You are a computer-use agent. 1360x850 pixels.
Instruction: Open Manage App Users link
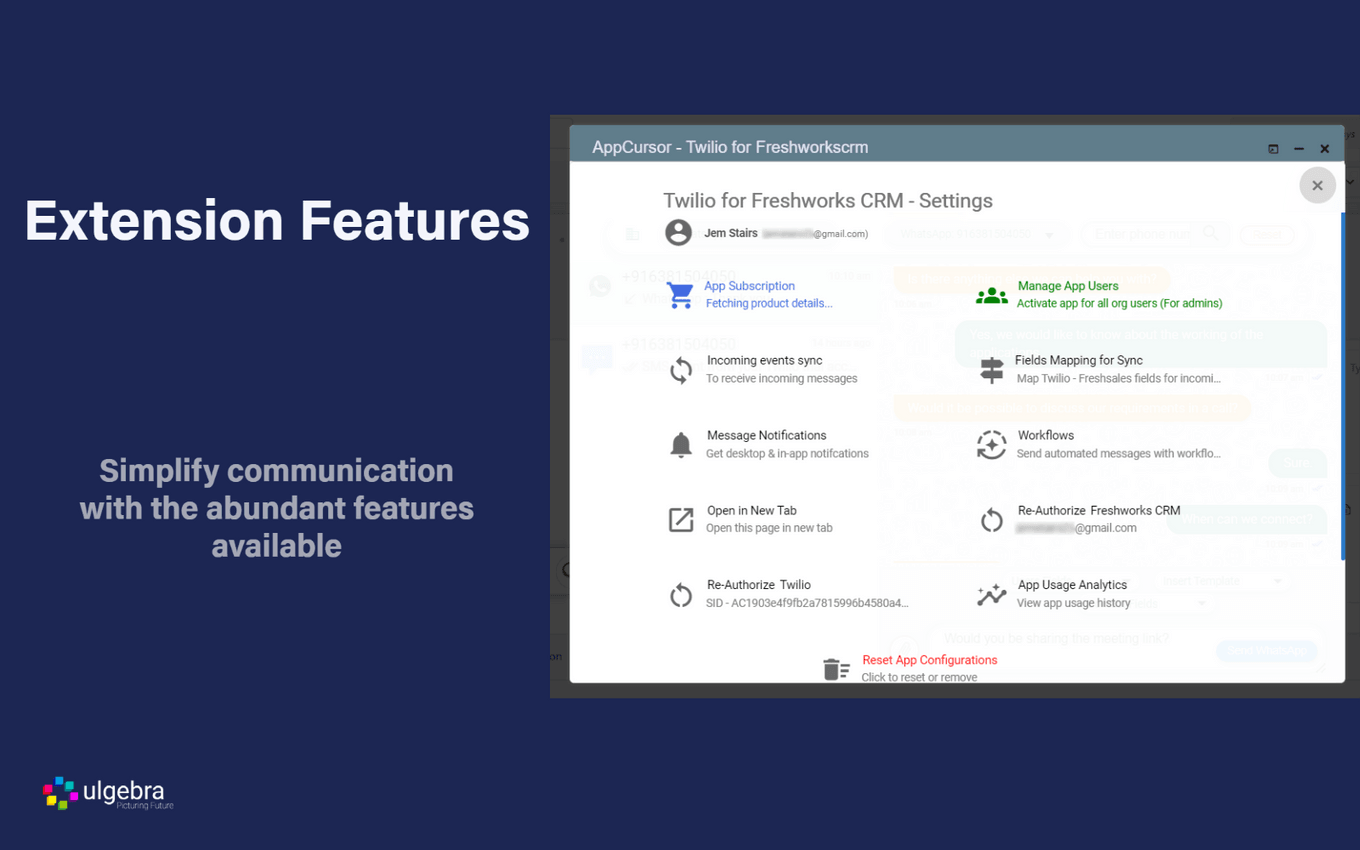click(x=1068, y=286)
